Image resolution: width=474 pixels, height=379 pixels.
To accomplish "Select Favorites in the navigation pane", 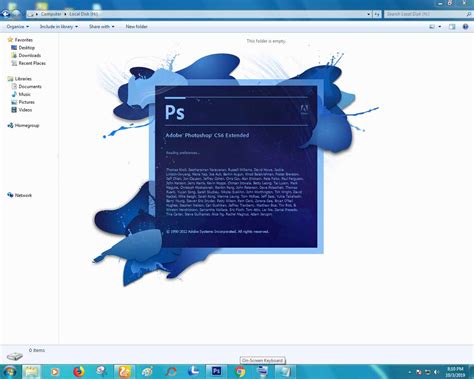I will (x=24, y=40).
